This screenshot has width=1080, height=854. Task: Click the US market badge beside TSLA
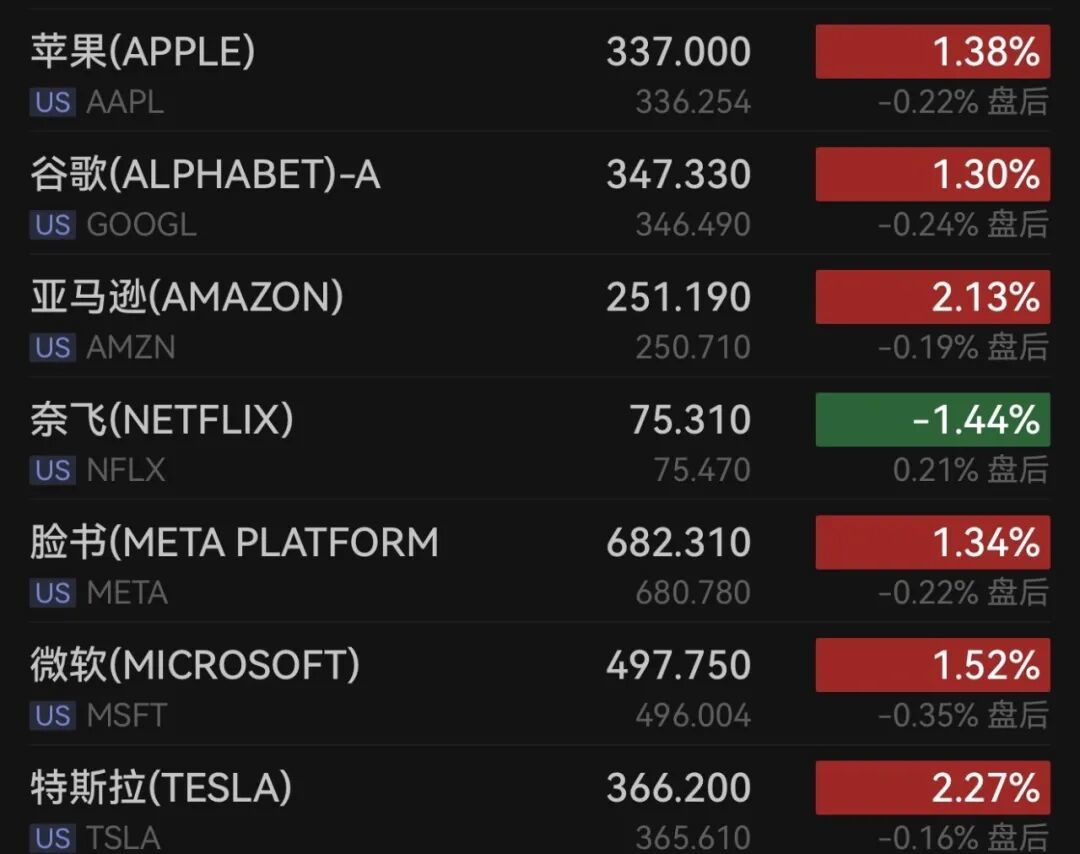[x=52, y=838]
